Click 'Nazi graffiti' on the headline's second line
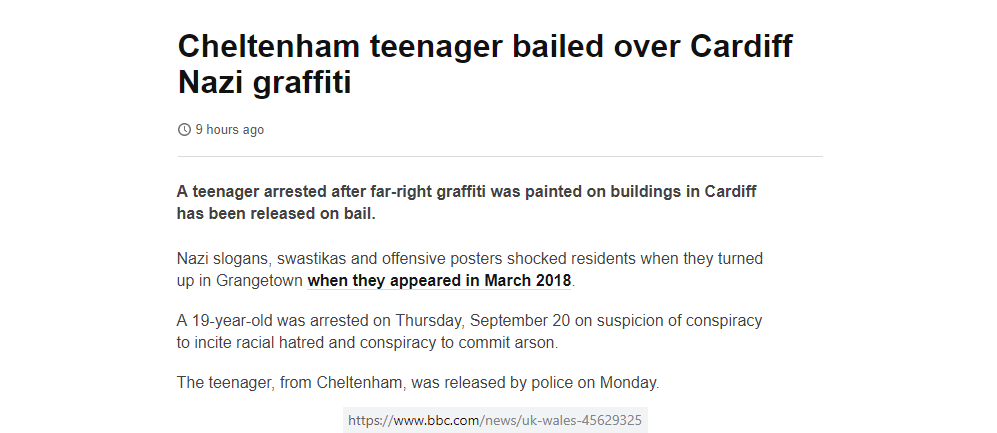 265,83
